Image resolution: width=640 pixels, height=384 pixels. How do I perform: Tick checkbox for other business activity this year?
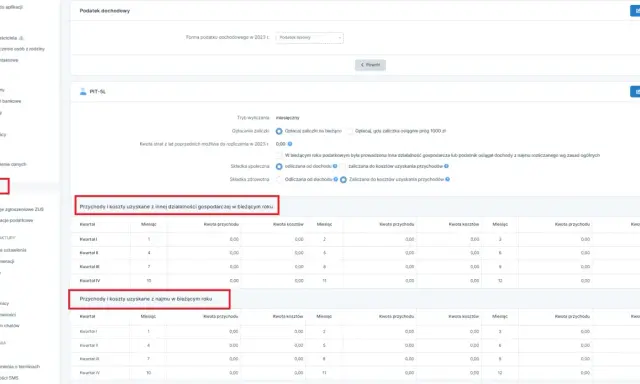coord(279,155)
